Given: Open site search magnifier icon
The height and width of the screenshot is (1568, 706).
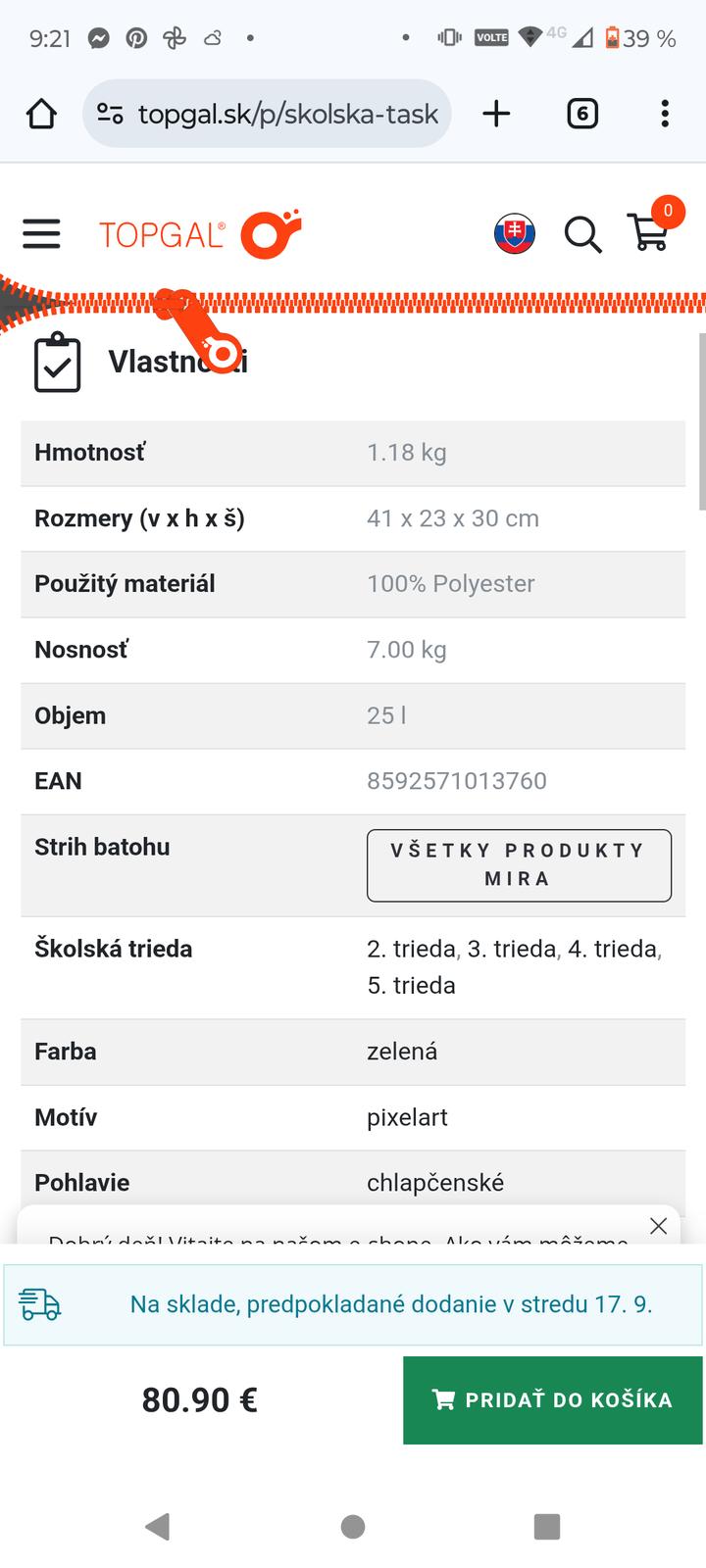Looking at the screenshot, I should [x=582, y=235].
